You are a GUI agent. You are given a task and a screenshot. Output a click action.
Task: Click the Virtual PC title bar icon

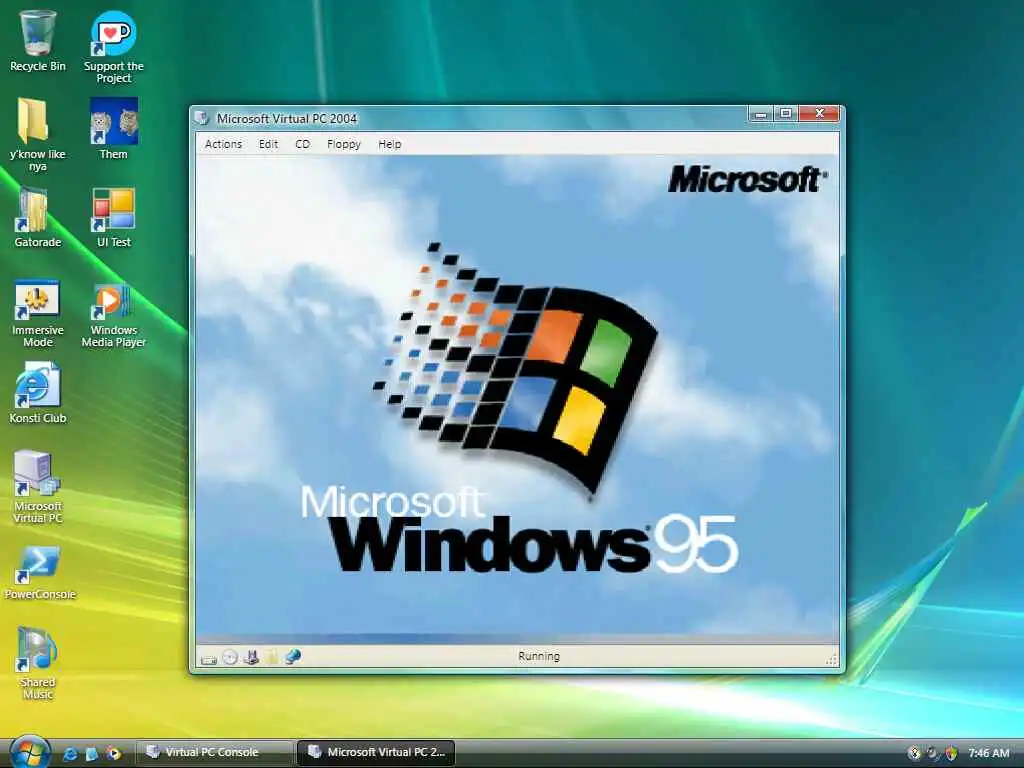coord(202,118)
